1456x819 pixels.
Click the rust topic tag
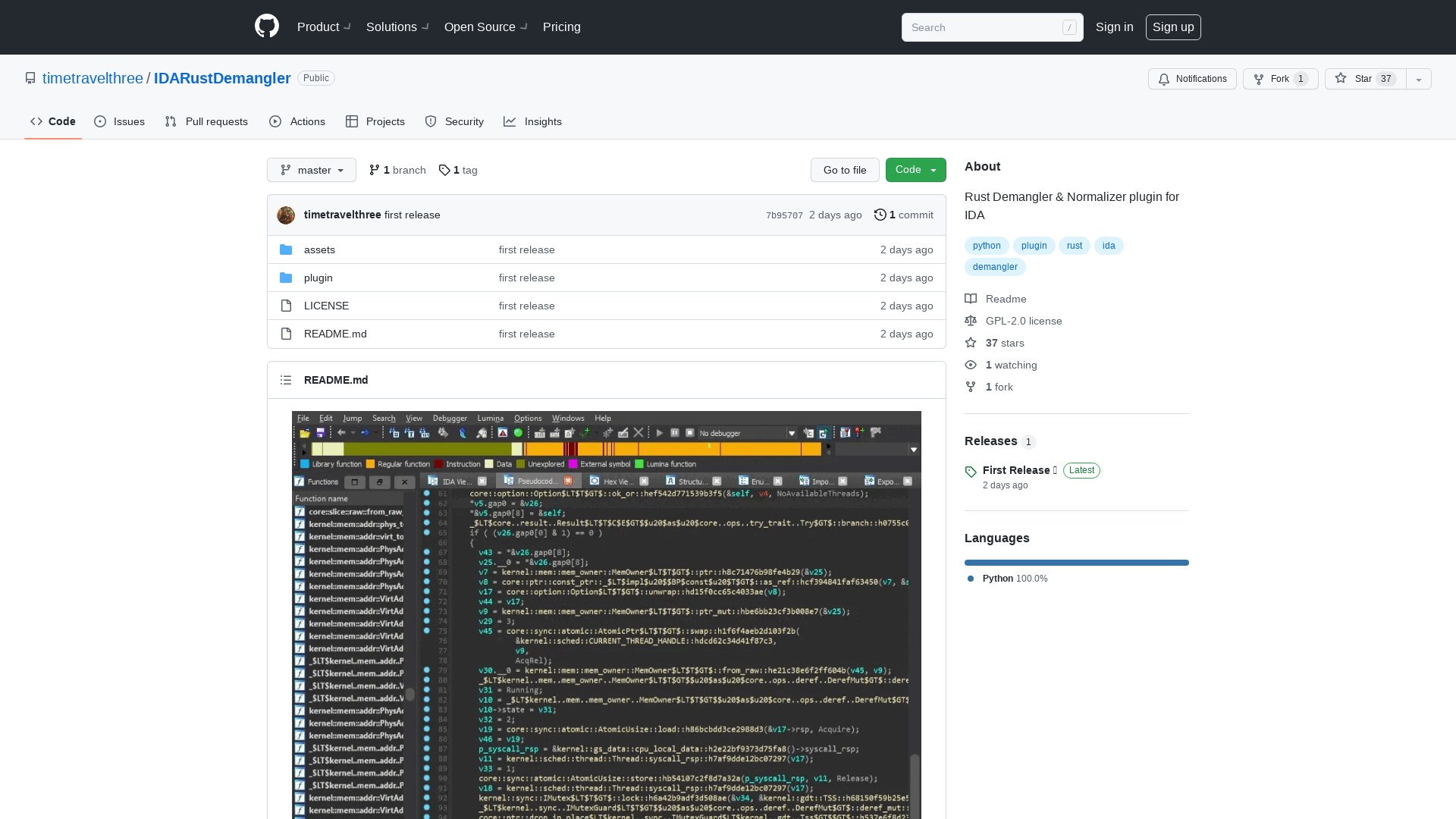click(x=1075, y=246)
